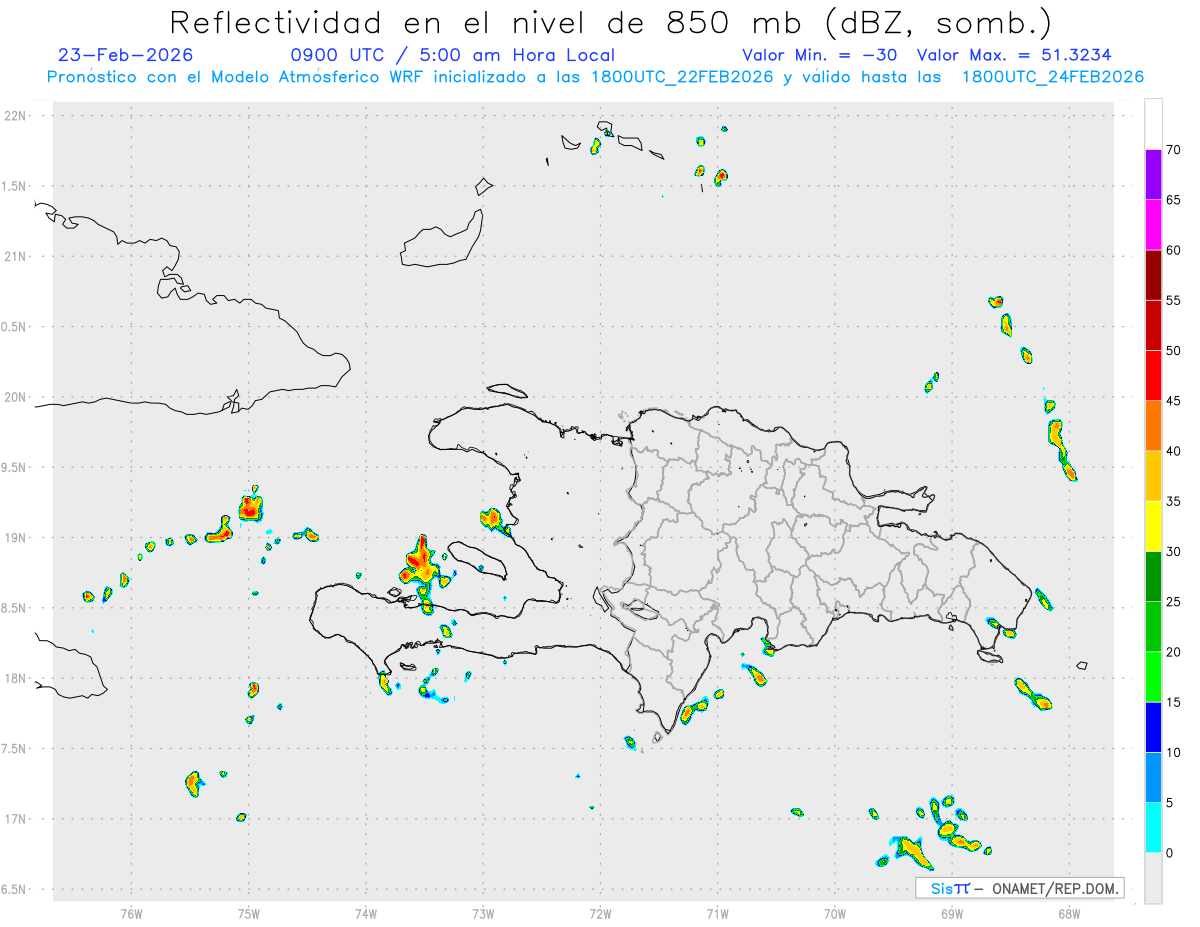Select the date text '23-Feb-2026'

pos(126,55)
